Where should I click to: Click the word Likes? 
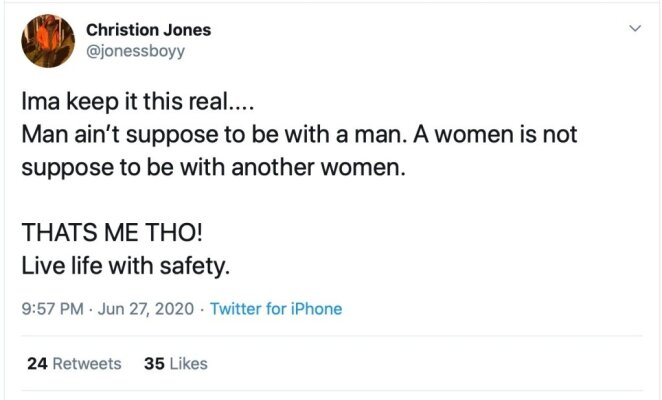click(188, 363)
